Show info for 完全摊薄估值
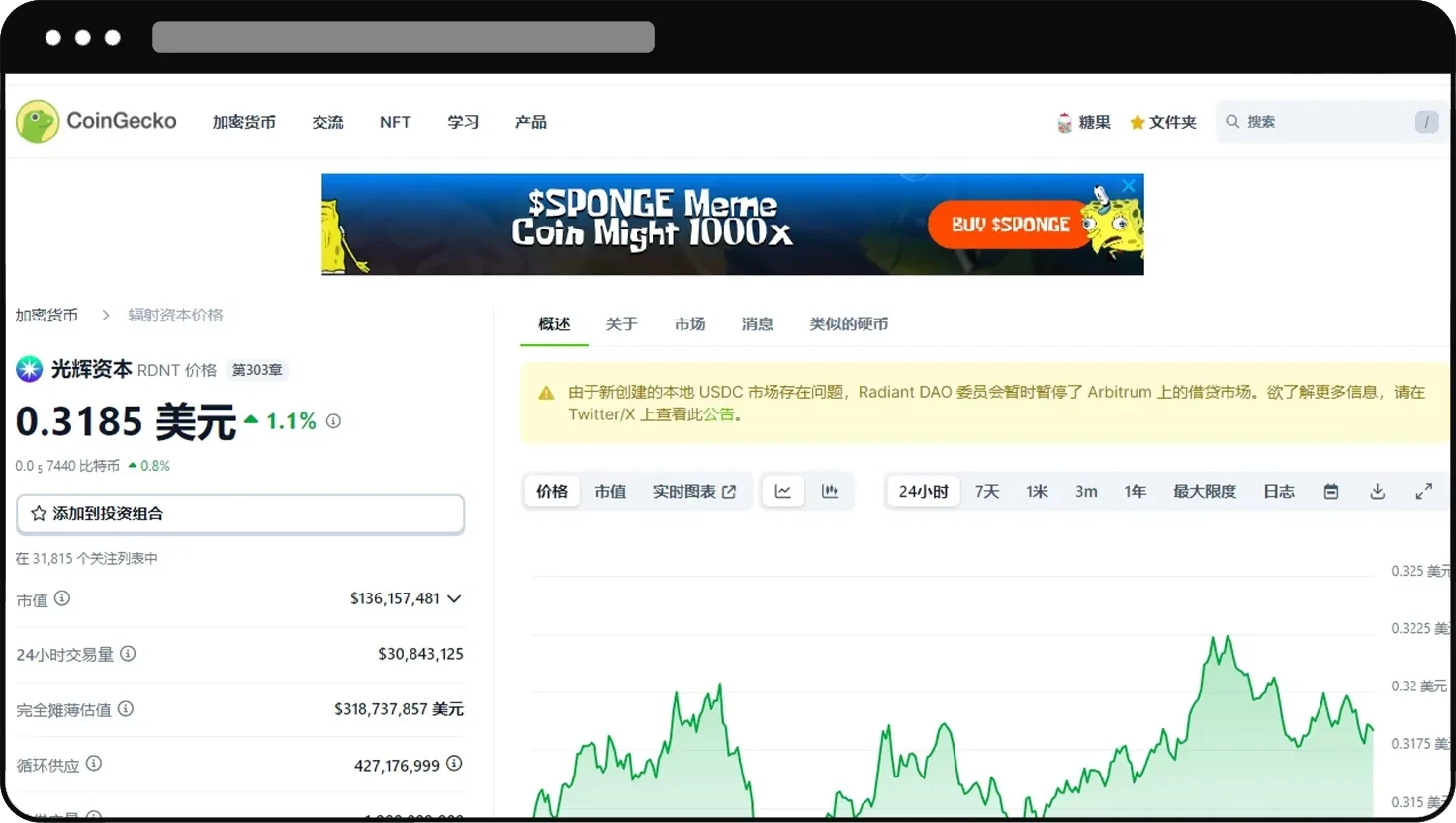Screen dimensions: 1456x823 click(x=126, y=708)
